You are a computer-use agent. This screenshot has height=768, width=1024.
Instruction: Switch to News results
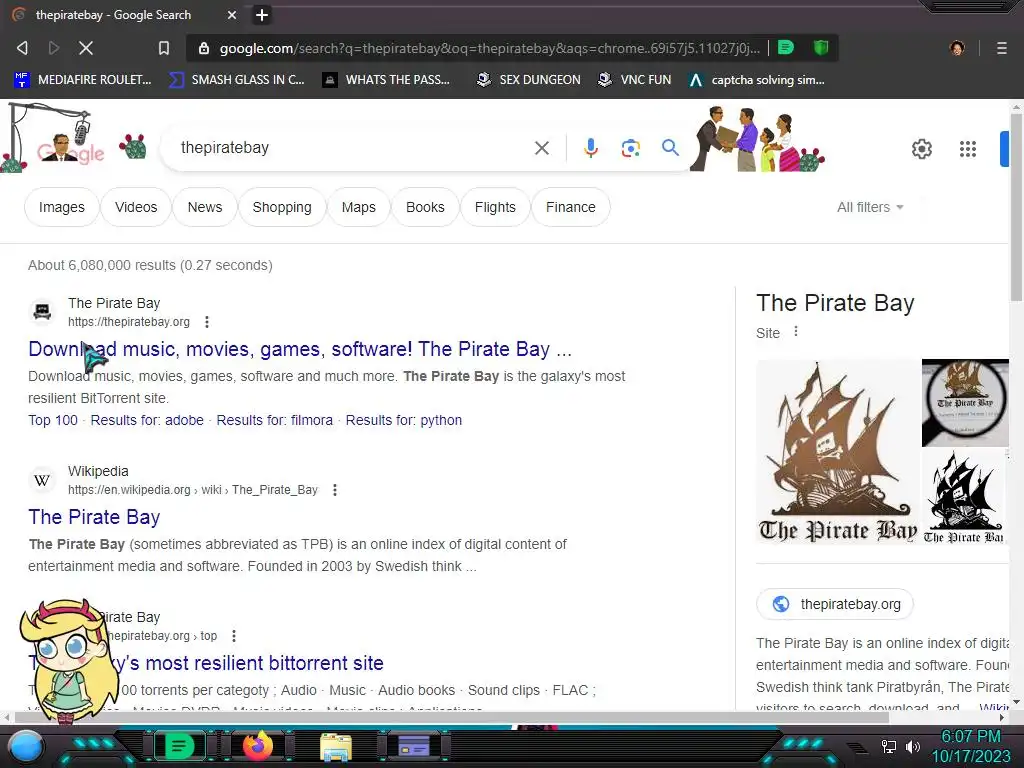coord(204,207)
